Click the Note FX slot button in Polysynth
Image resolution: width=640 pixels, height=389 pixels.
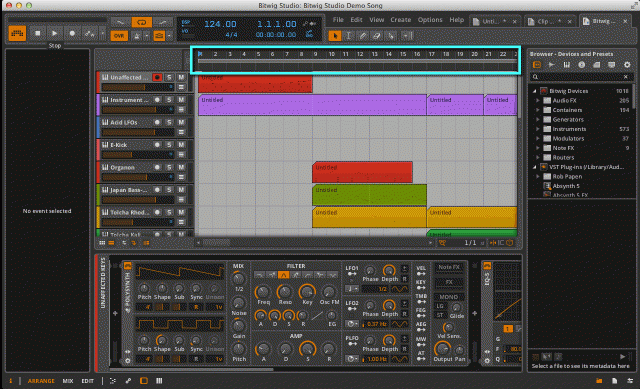pyautogui.click(x=449, y=267)
